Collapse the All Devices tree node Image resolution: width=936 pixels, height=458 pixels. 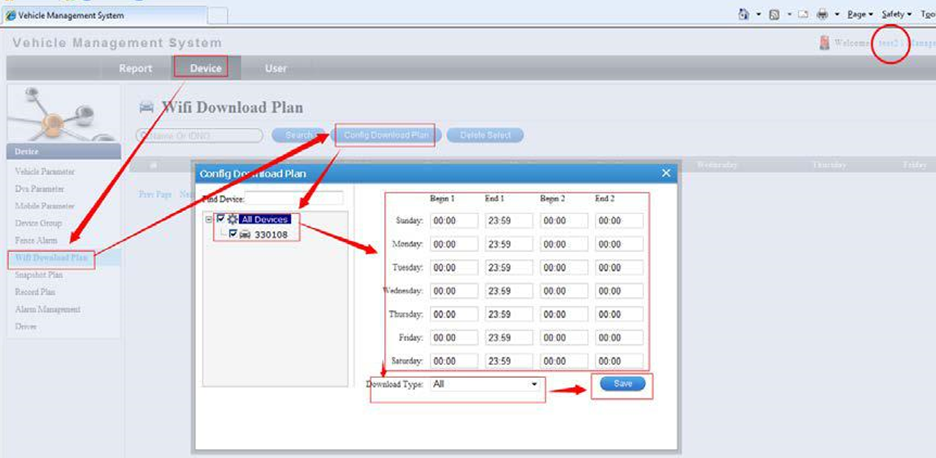tap(208, 219)
